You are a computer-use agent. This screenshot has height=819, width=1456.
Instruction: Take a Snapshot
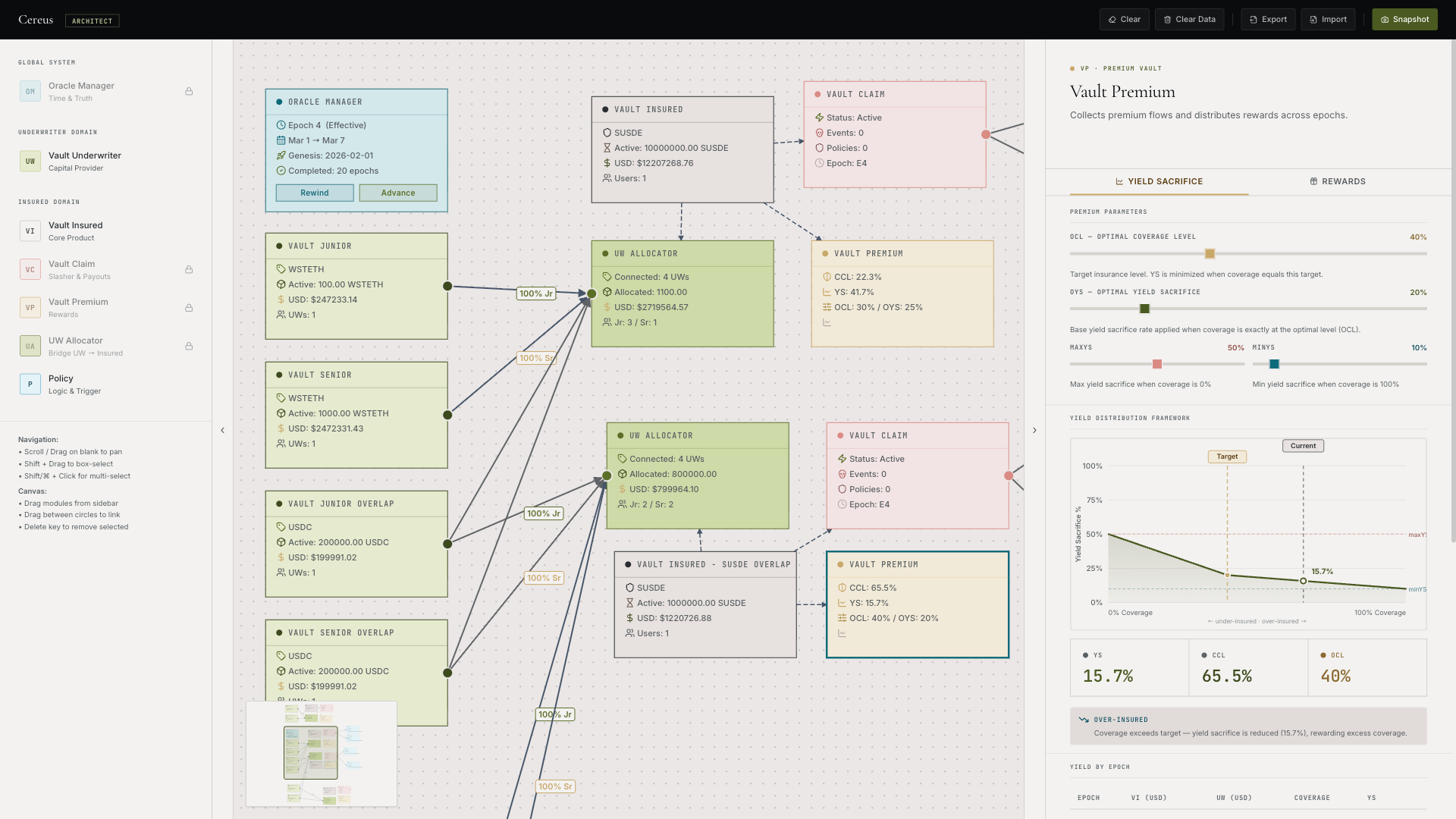(x=1404, y=20)
